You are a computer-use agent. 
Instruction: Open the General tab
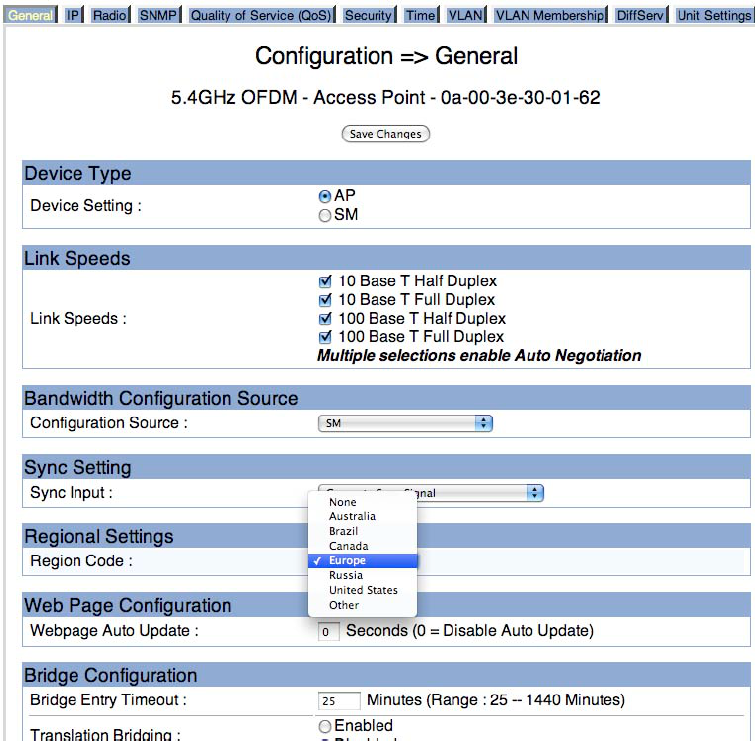point(30,15)
